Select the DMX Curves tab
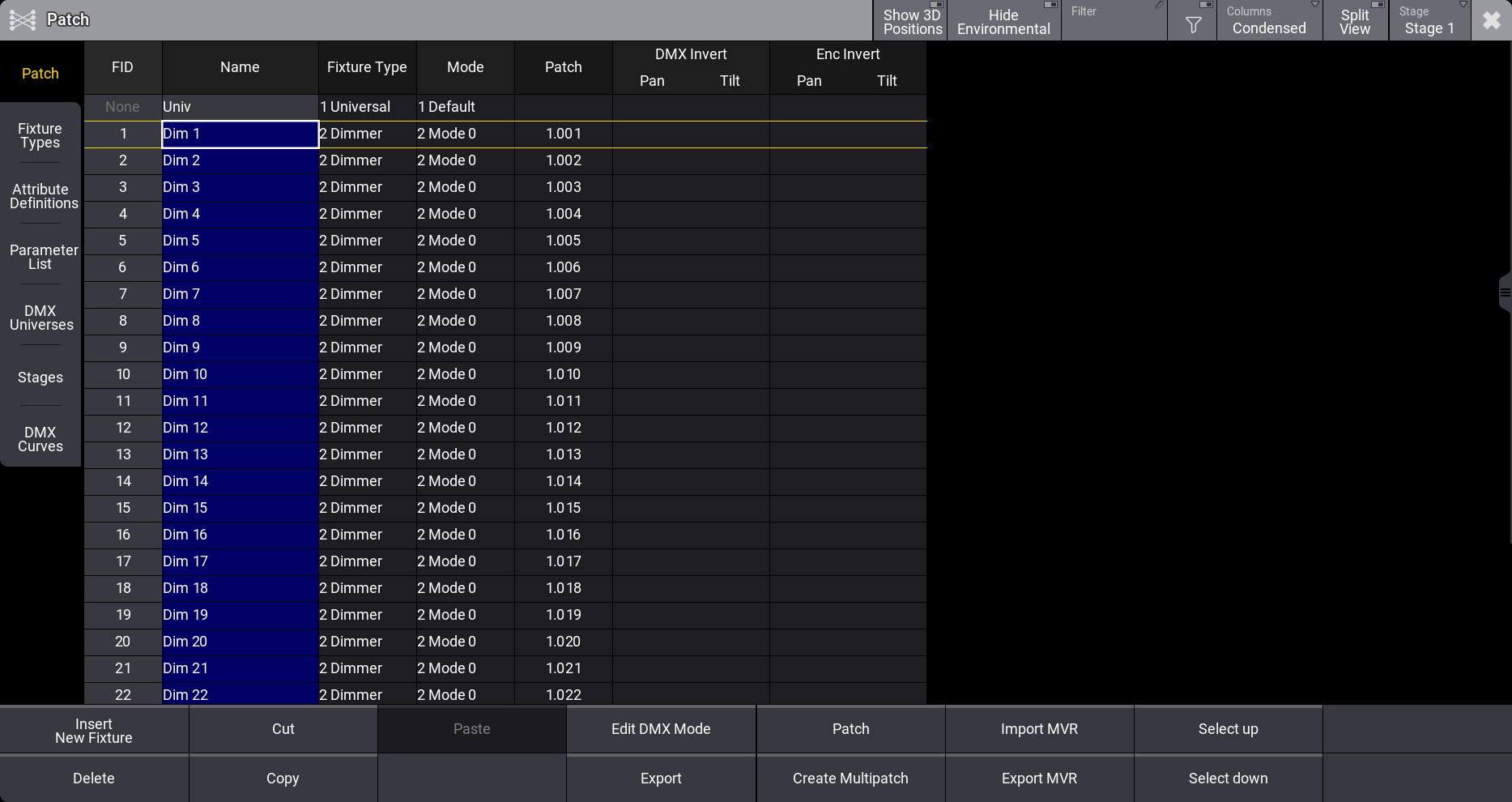This screenshot has height=802, width=1512. pos(40,439)
